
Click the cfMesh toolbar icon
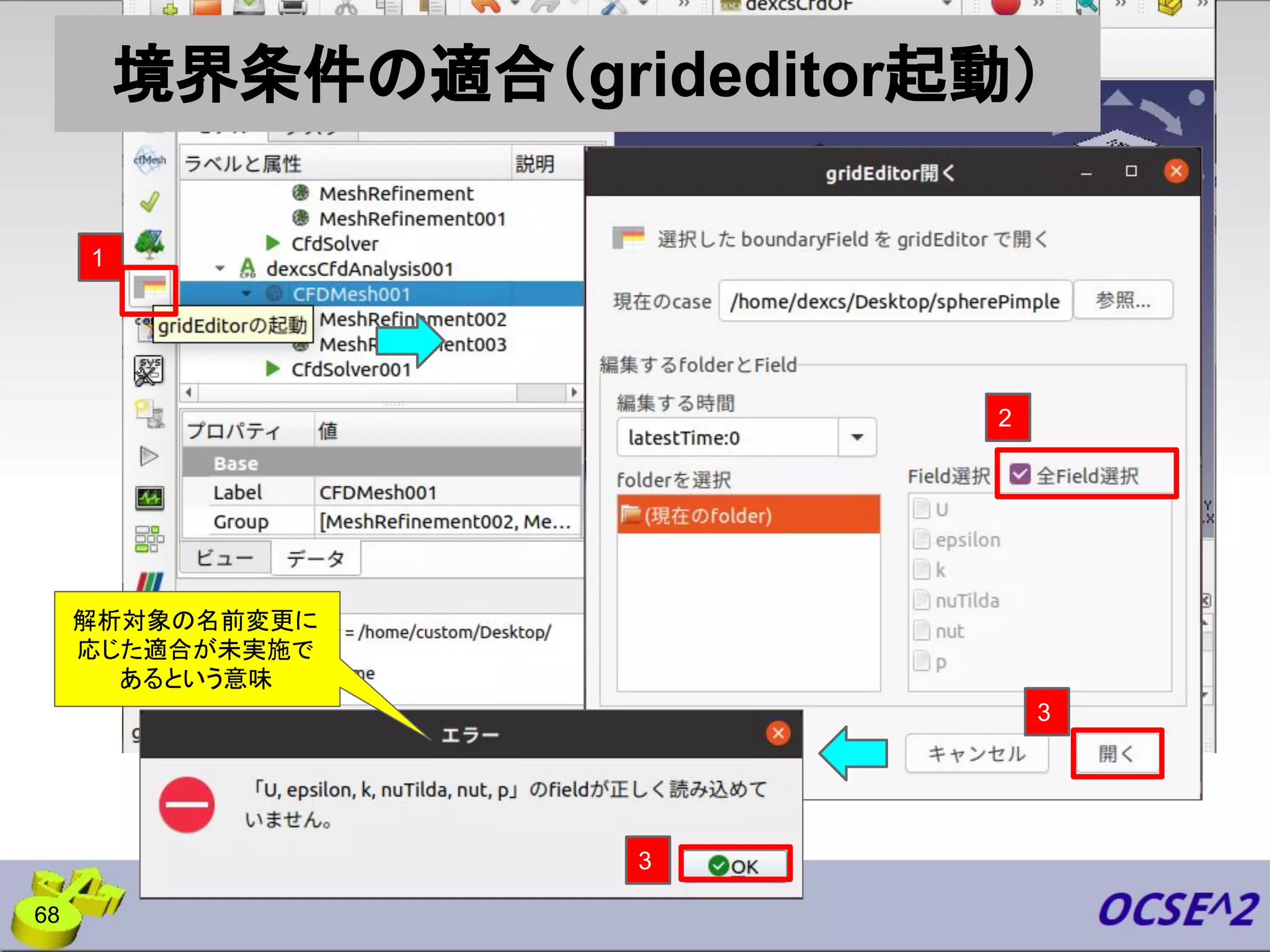tap(149, 160)
